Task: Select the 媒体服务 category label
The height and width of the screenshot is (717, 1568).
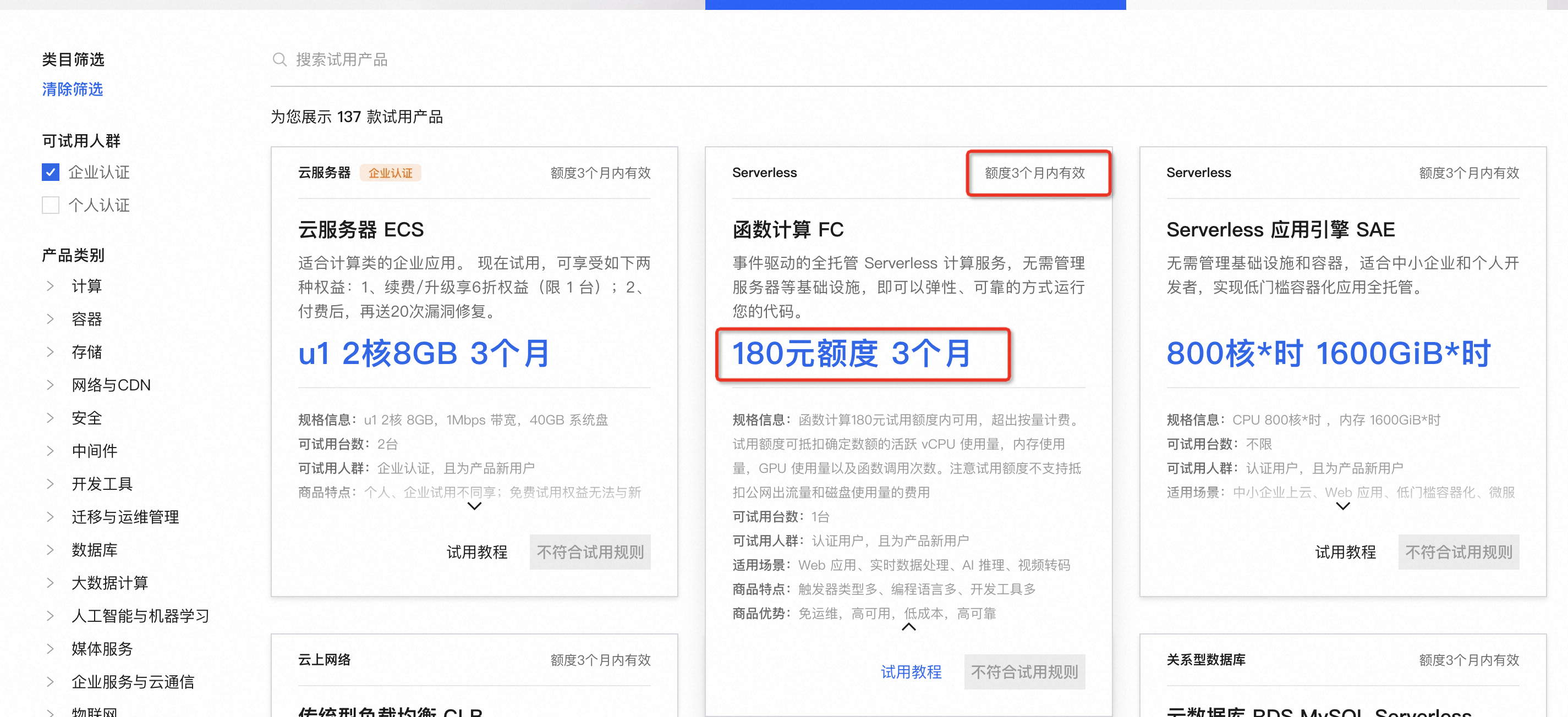Action: coord(102,649)
